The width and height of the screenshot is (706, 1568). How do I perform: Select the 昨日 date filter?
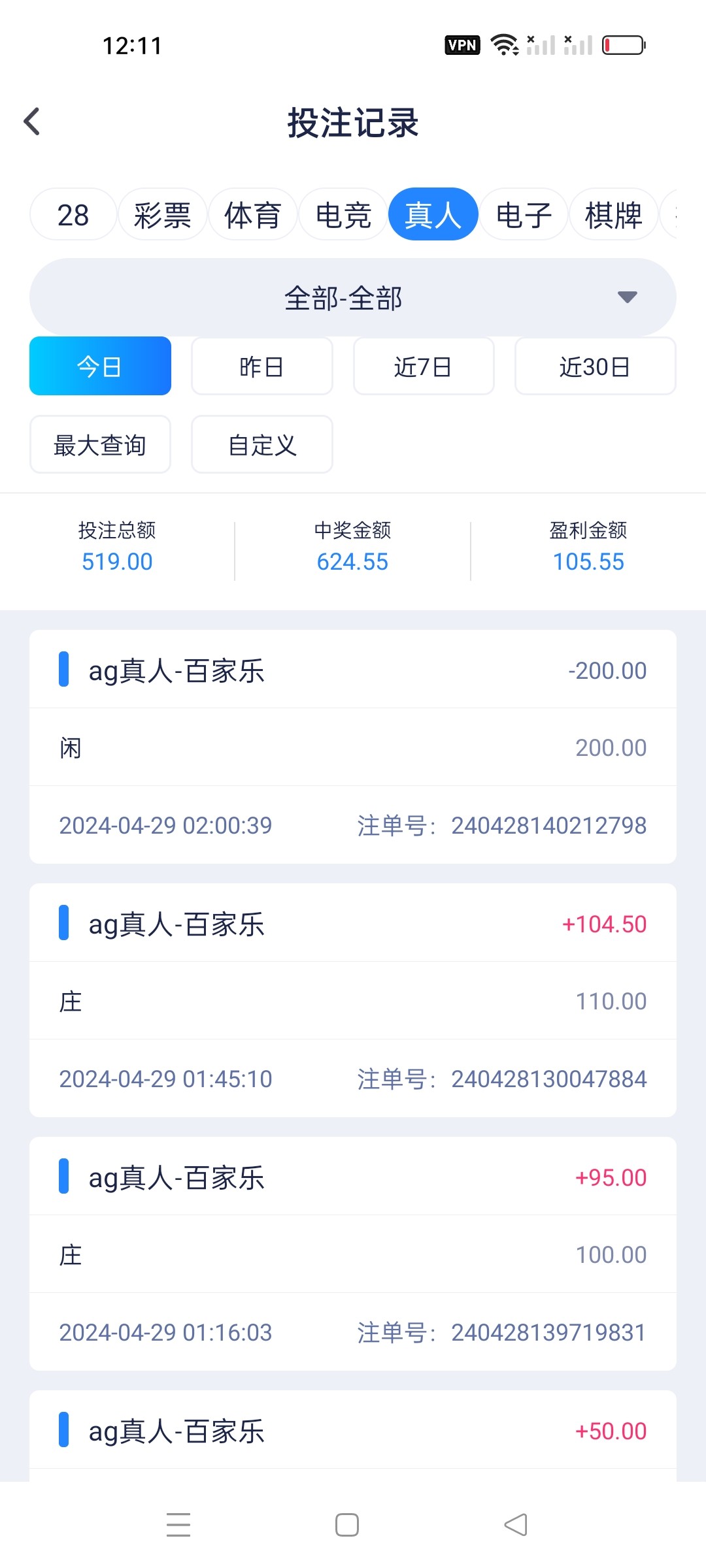pyautogui.click(x=261, y=367)
